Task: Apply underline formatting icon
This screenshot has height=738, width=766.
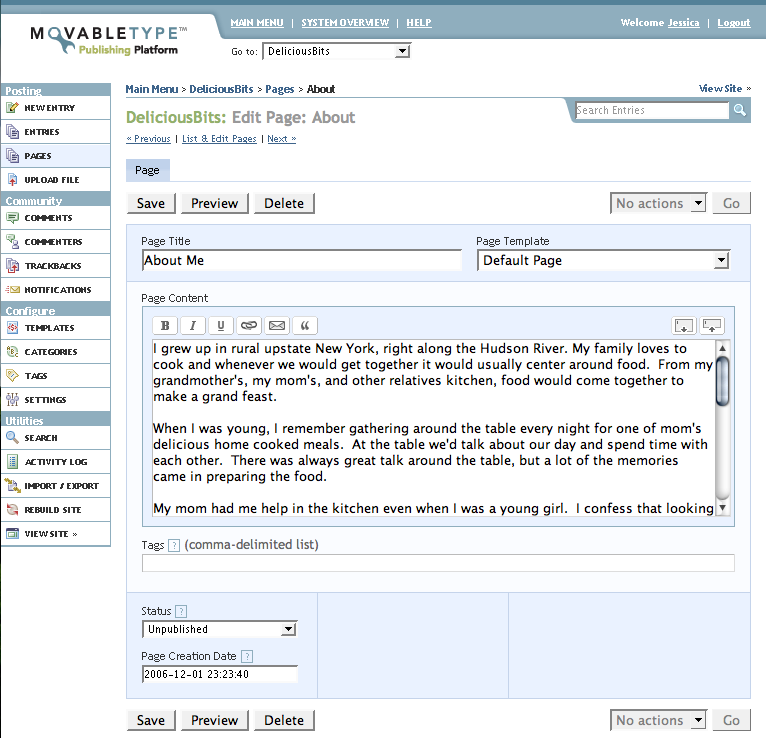Action: pos(221,325)
